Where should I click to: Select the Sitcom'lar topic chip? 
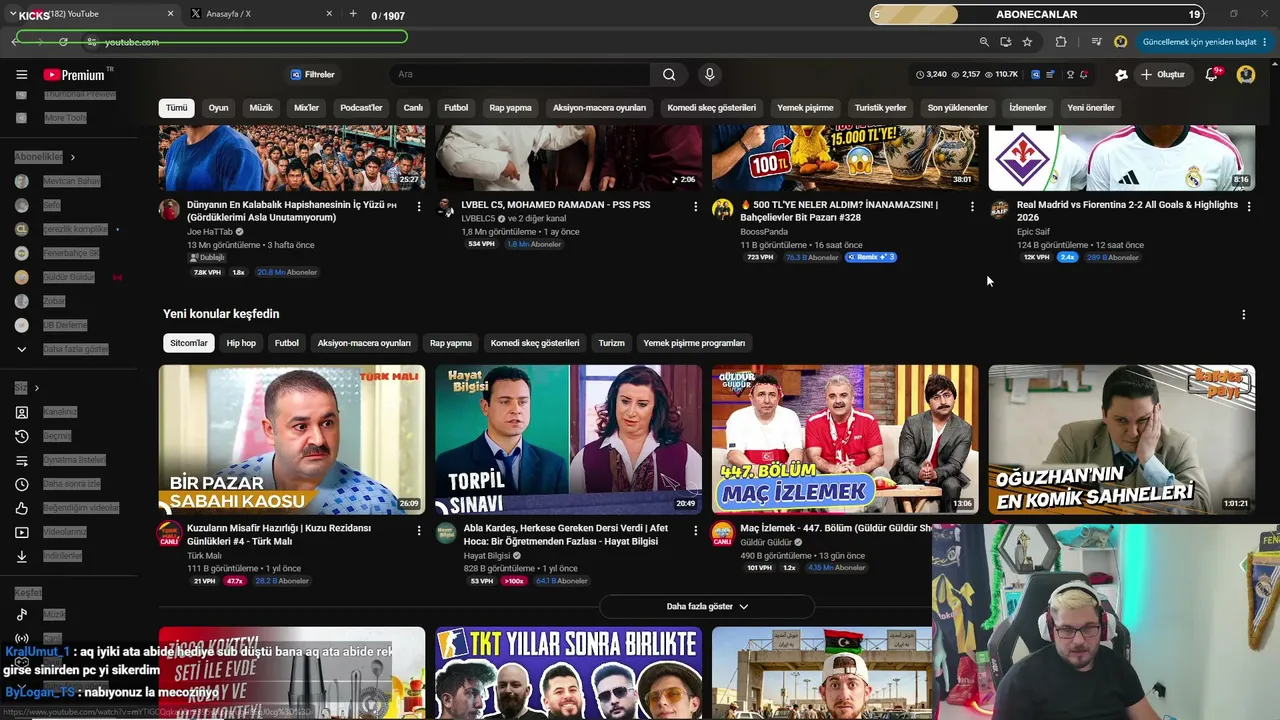coord(189,343)
